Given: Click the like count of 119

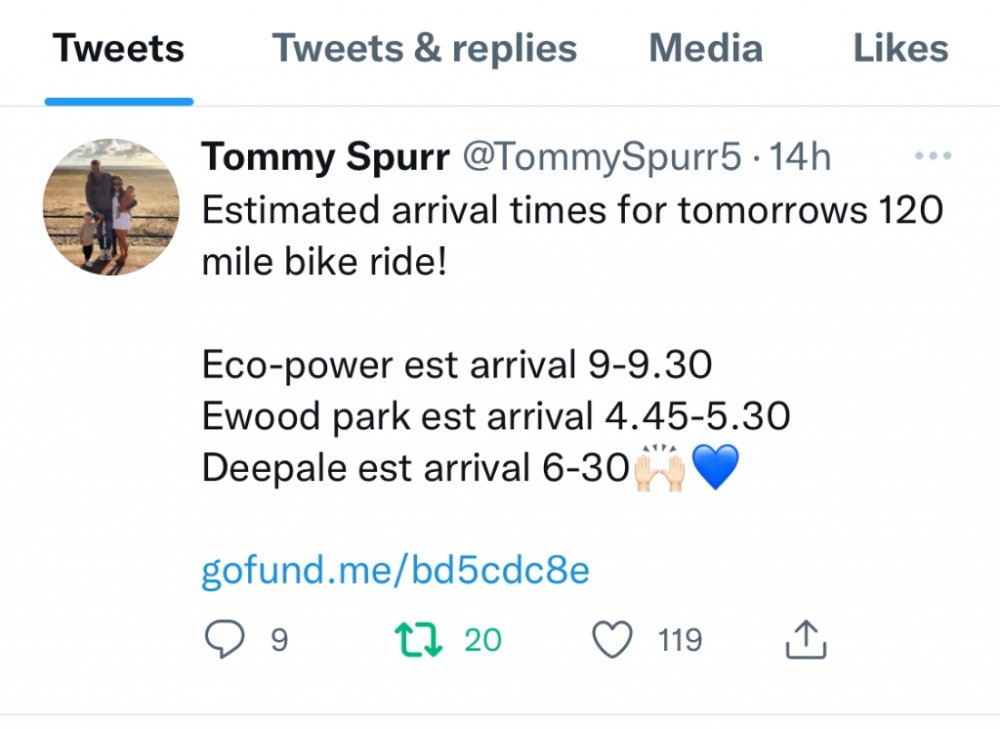Looking at the screenshot, I should pyautogui.click(x=680, y=640).
